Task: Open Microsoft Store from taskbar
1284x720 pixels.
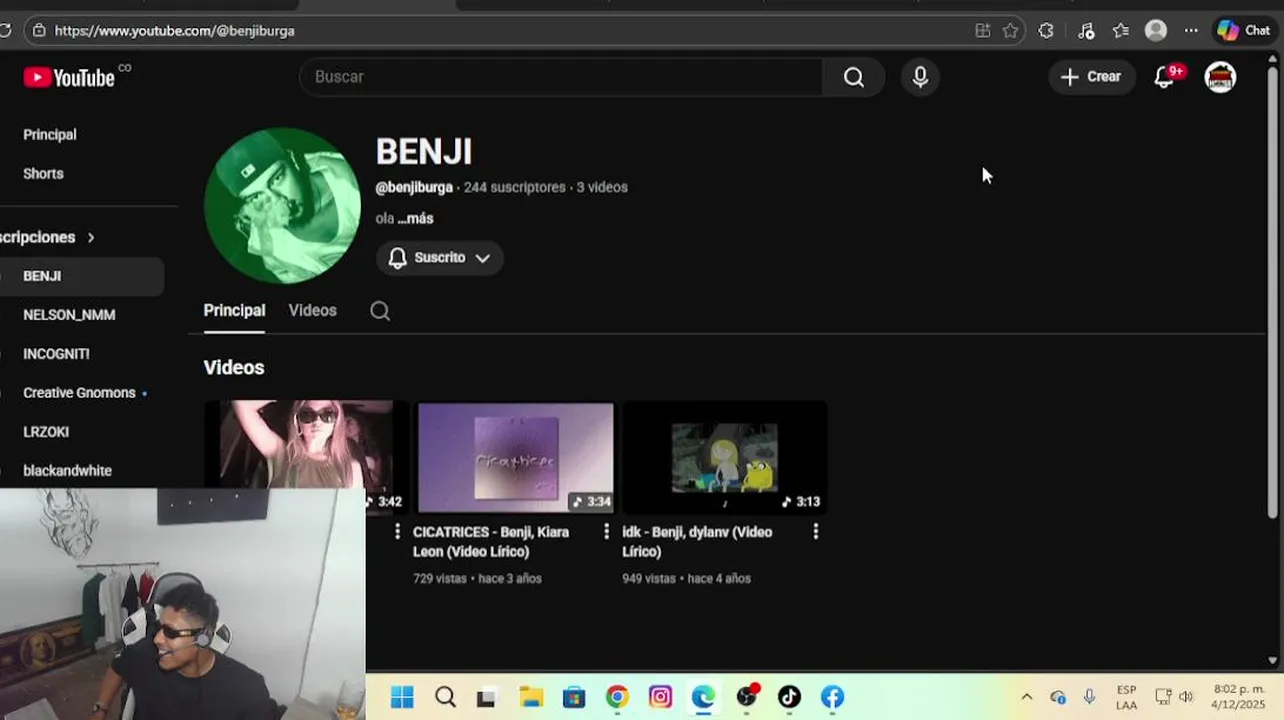Action: pos(573,697)
